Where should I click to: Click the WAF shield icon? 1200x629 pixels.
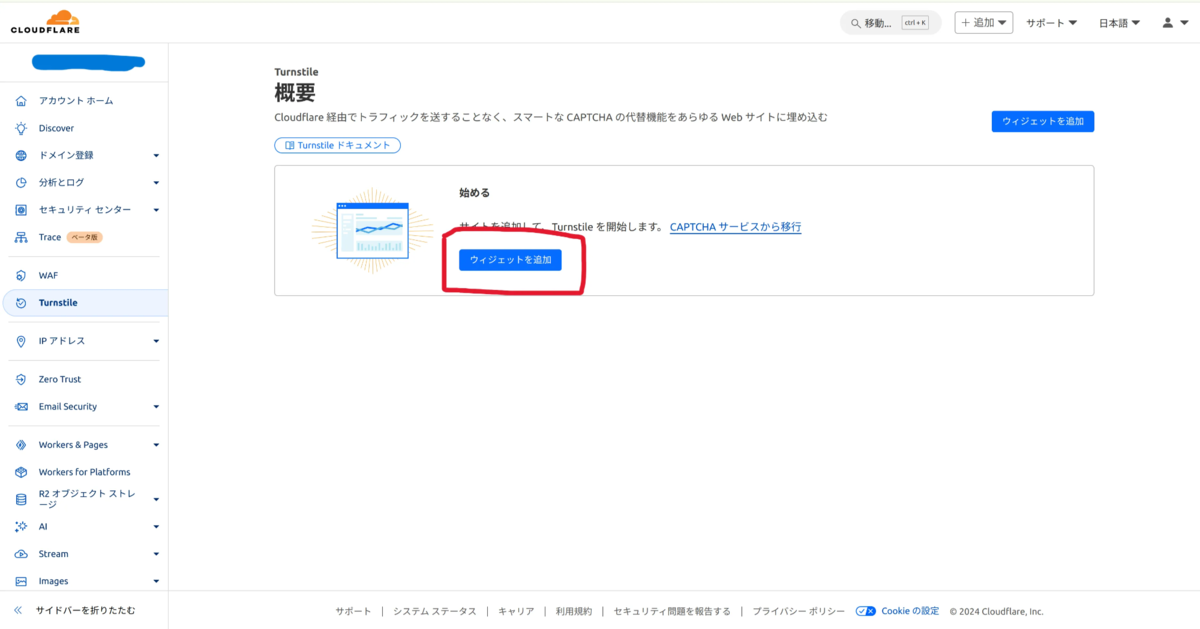coord(21,275)
